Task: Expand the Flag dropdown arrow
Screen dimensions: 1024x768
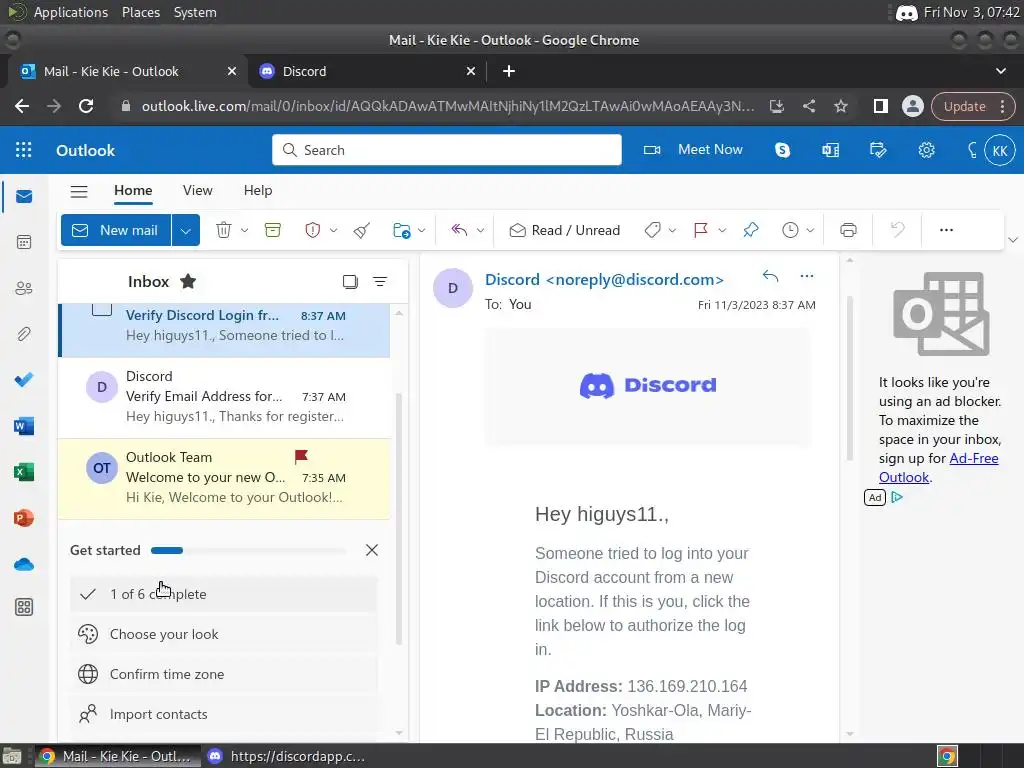Action: (722, 230)
